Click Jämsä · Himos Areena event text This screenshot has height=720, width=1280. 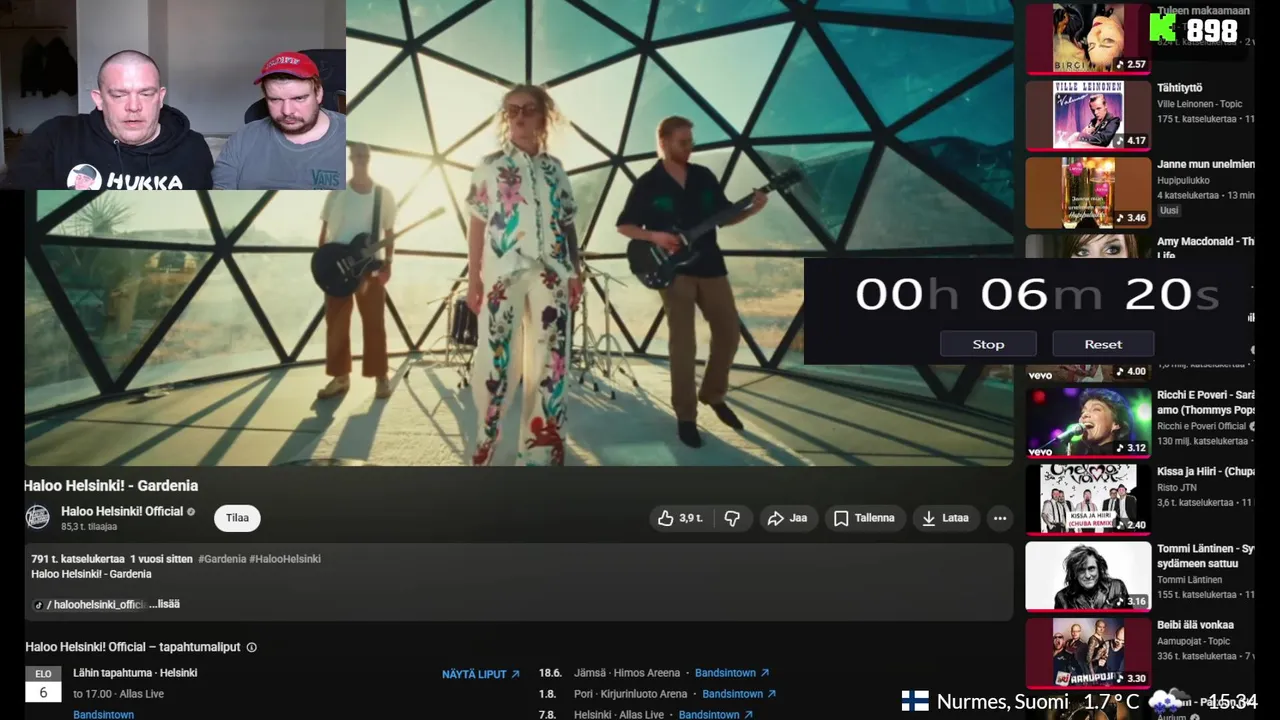[627, 673]
